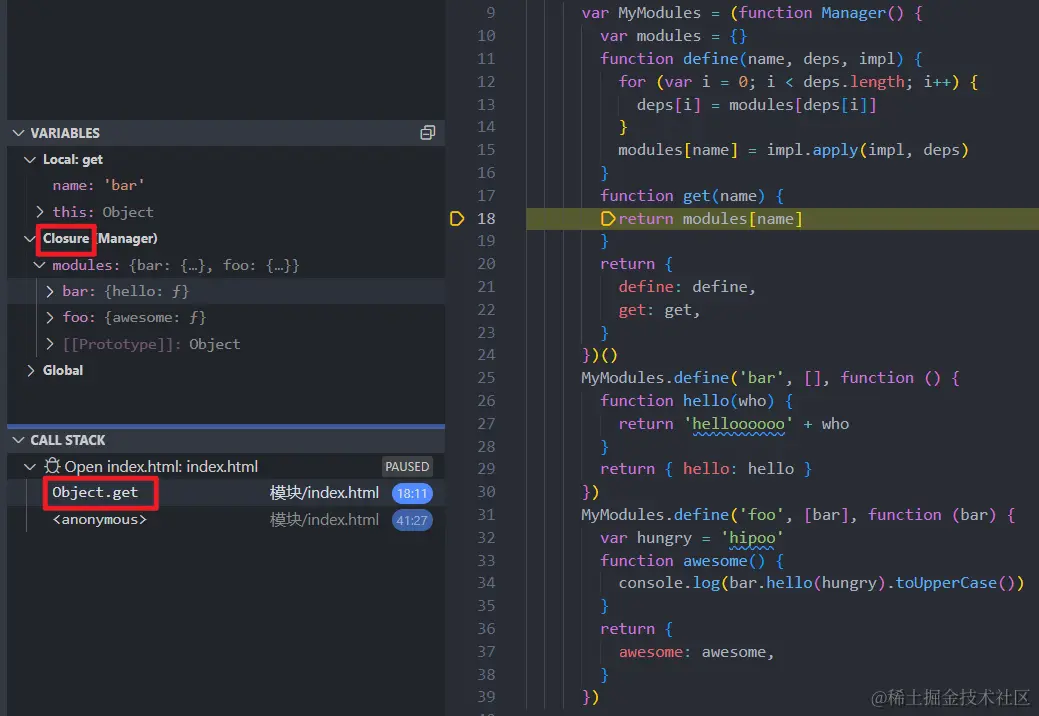Image resolution: width=1039 pixels, height=716 pixels.
Task: Collapse the modules variable tree
Action: tap(40, 265)
